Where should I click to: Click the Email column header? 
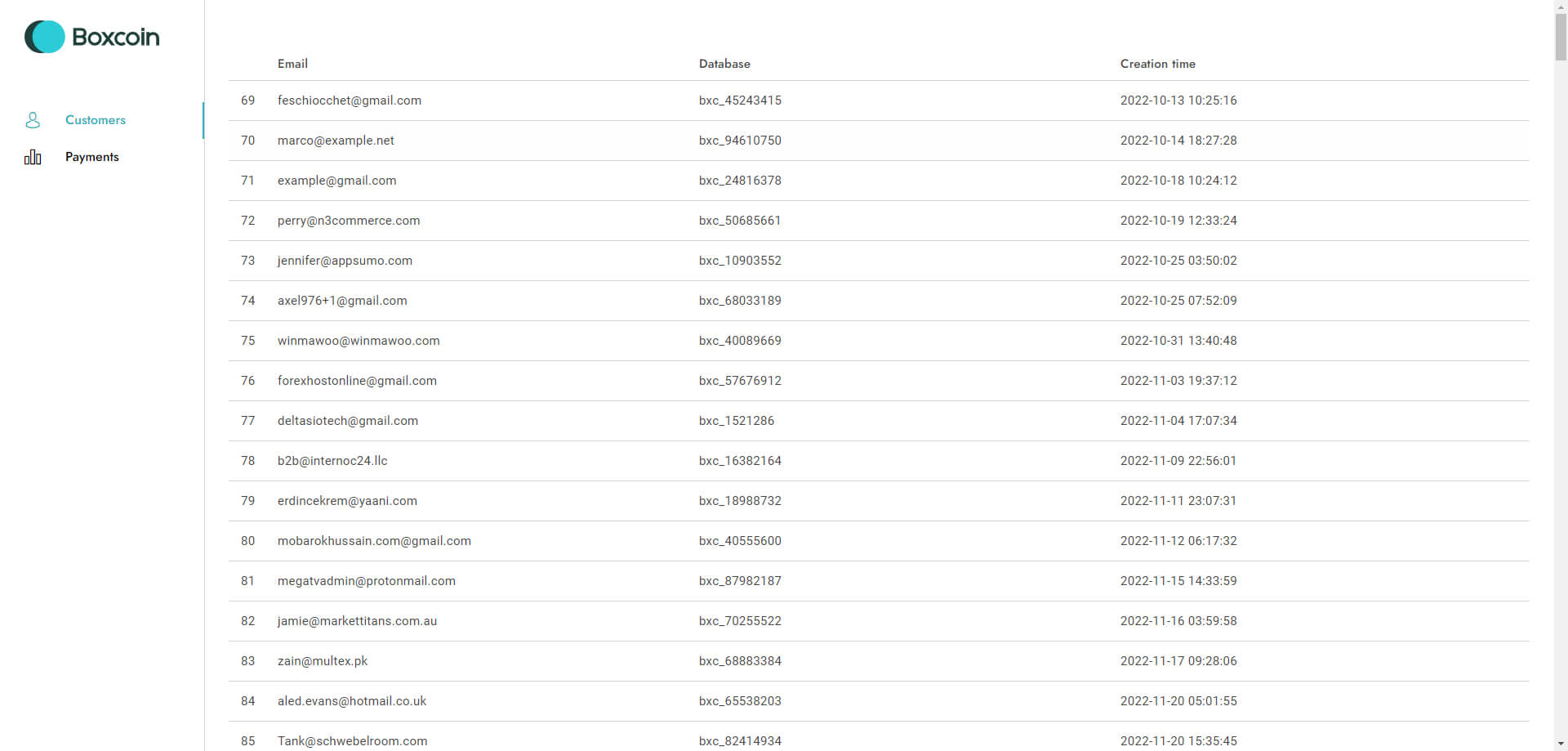coord(292,64)
